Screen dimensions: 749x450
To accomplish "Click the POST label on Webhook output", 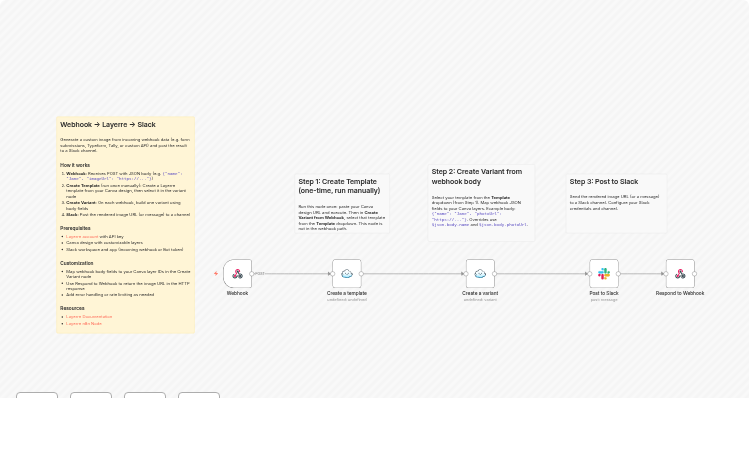I will coord(260,274).
